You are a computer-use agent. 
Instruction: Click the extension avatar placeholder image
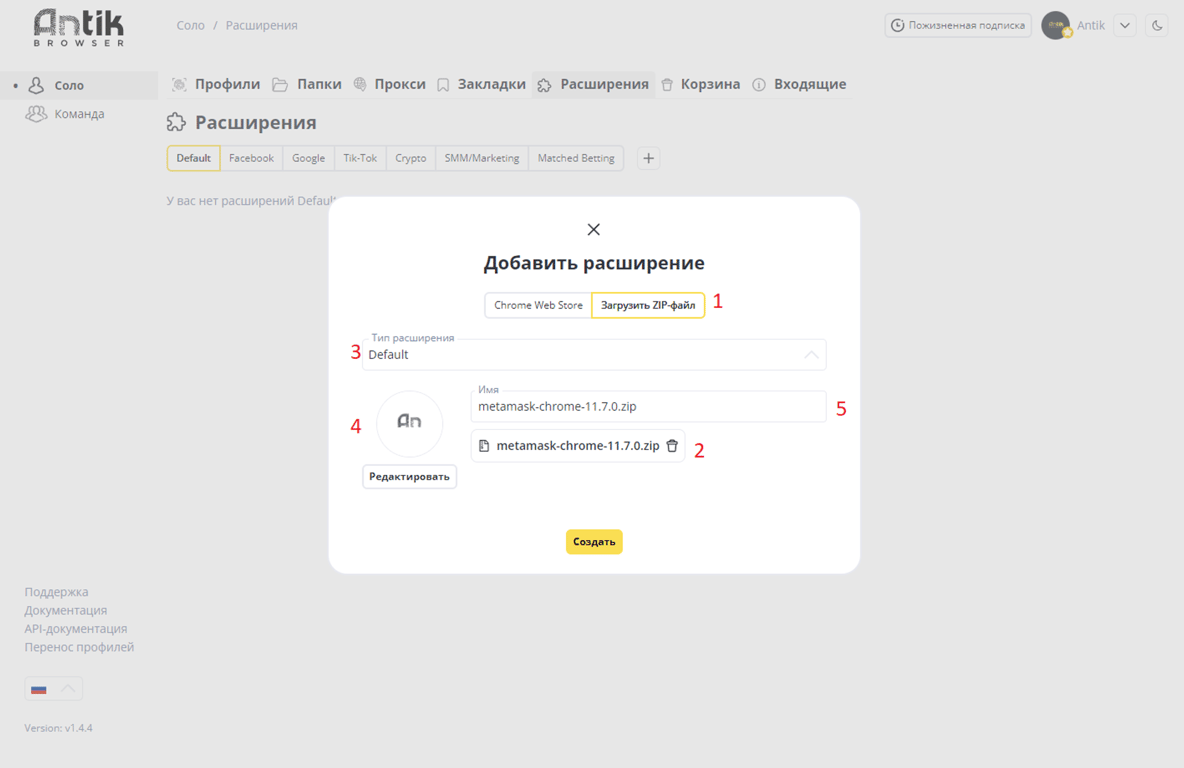click(409, 423)
